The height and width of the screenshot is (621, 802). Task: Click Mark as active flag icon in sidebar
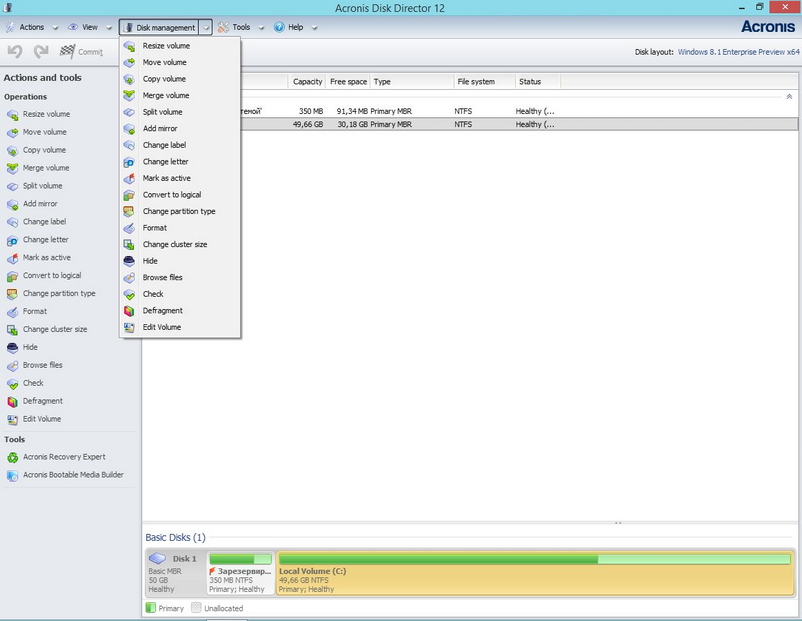[x=12, y=258]
